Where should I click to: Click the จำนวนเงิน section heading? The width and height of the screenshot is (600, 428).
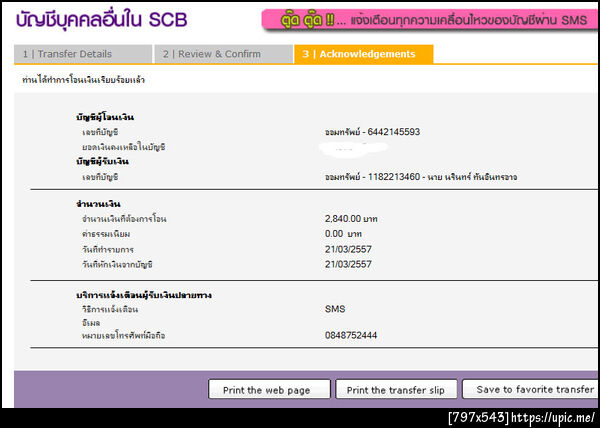[98, 204]
